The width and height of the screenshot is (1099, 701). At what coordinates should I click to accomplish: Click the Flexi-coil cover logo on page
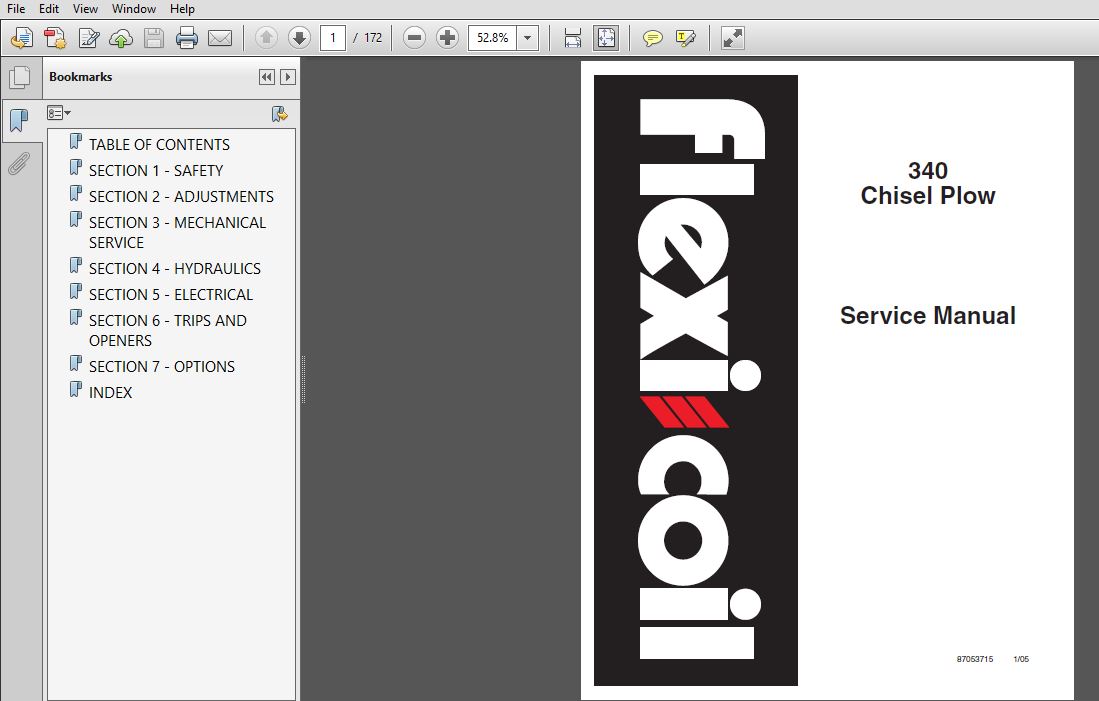(x=695, y=380)
